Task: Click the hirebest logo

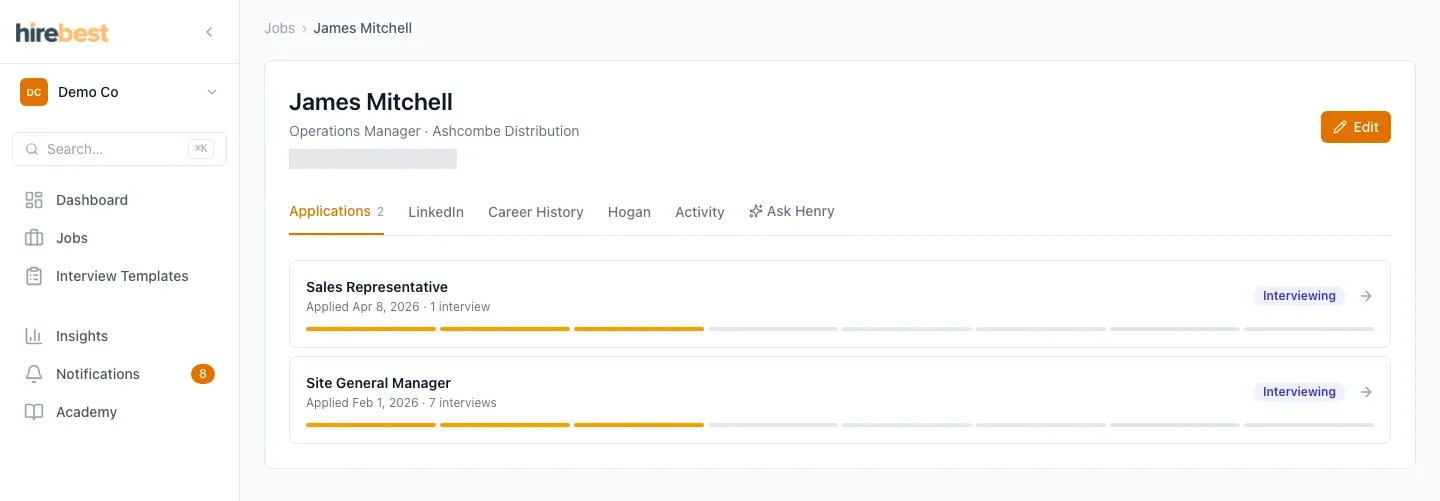Action: coord(62,32)
